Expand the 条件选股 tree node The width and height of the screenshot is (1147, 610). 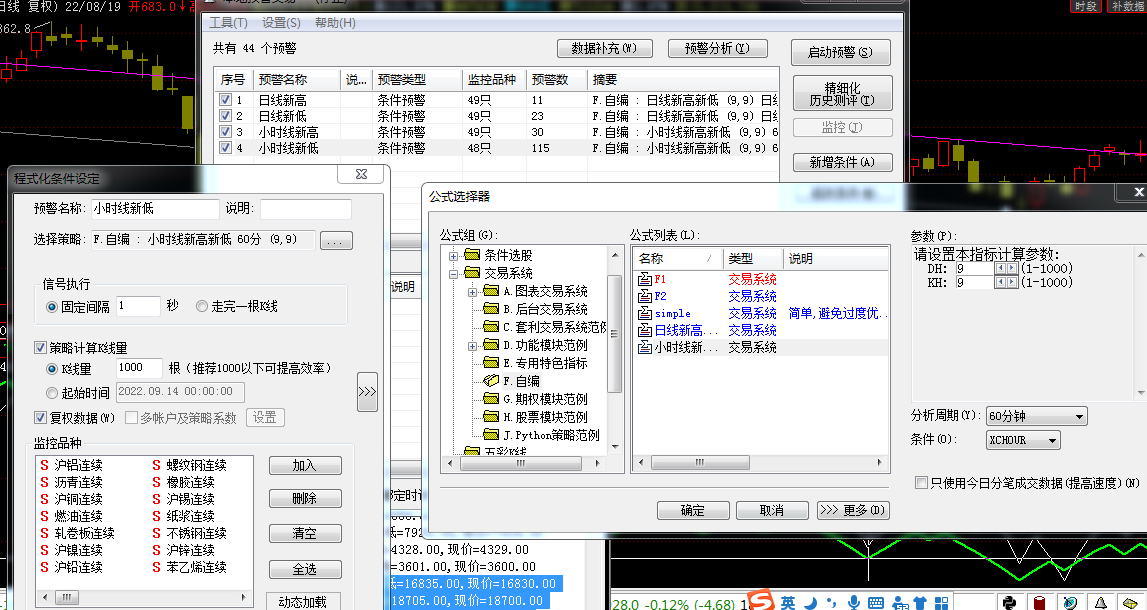point(454,256)
